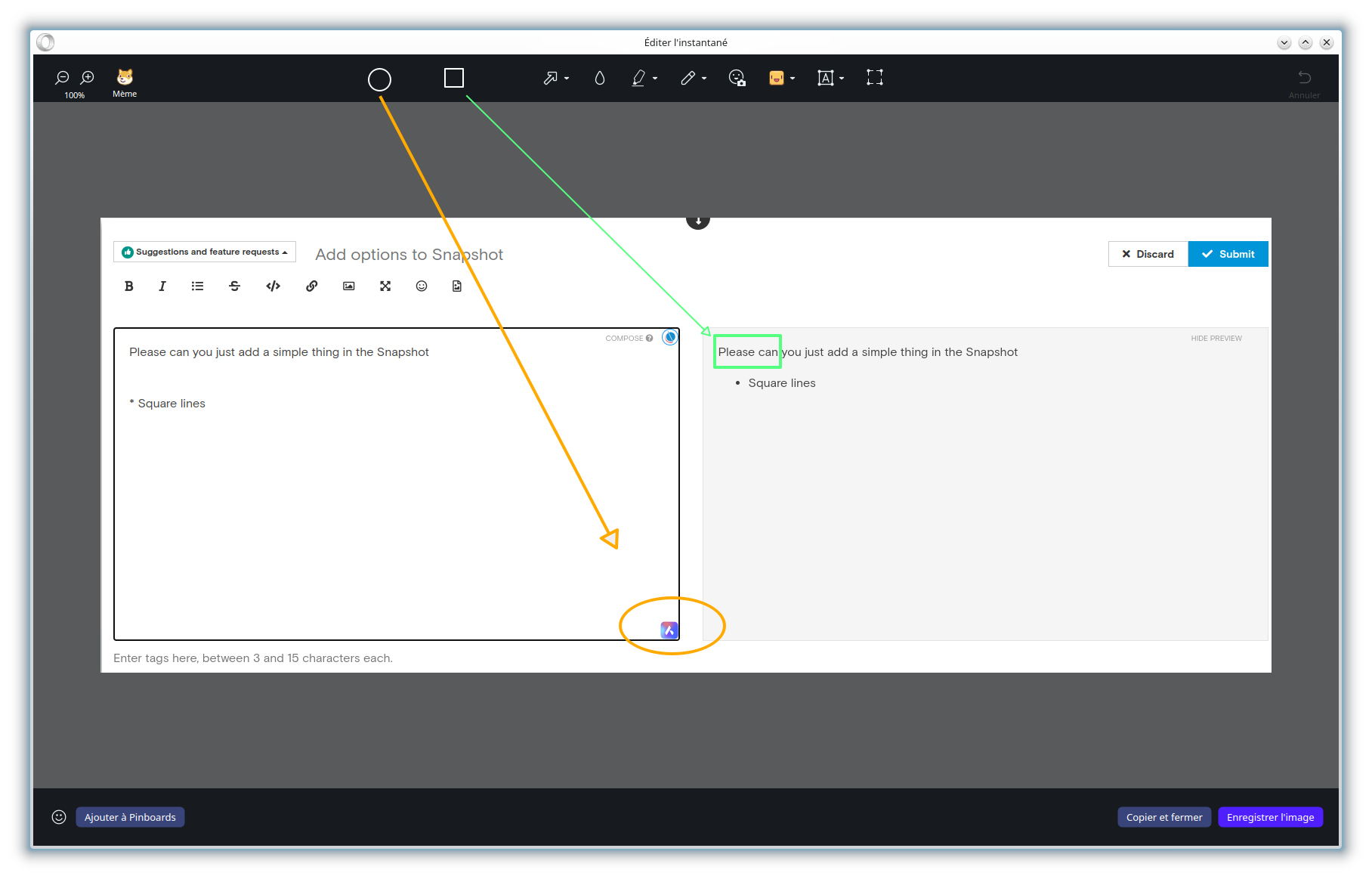Click the purple A icon in composer corner
Image resolution: width=1372 pixels, height=879 pixels.
(x=669, y=630)
